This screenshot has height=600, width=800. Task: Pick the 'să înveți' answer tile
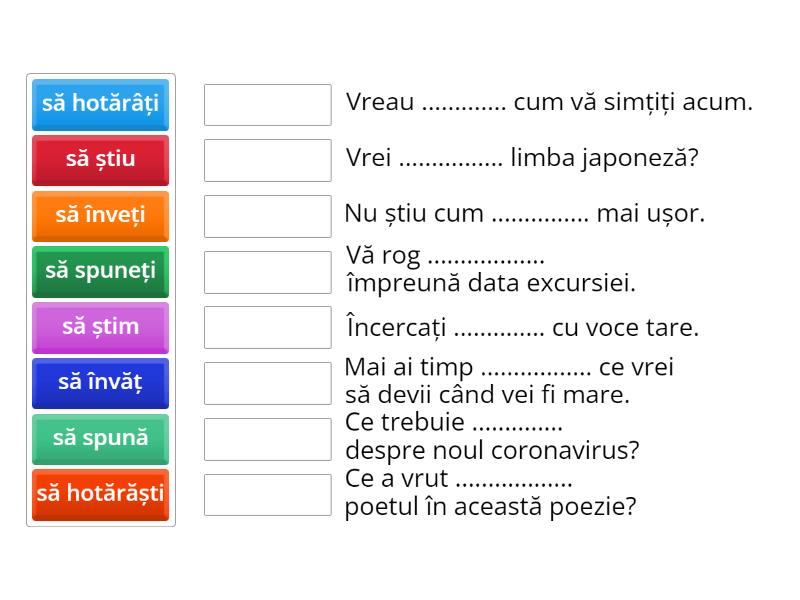tap(100, 216)
